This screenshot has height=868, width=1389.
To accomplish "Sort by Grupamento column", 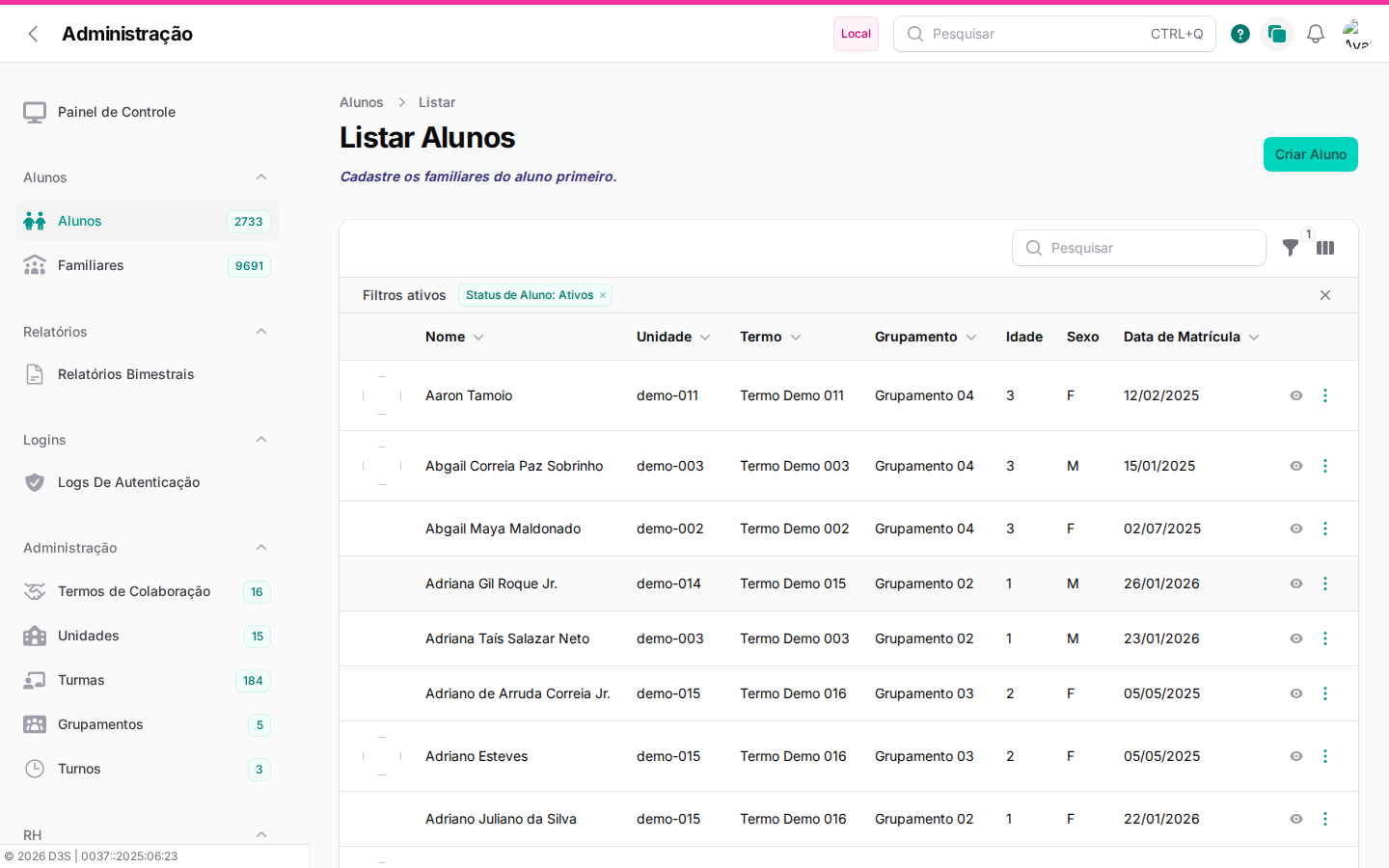I will click(926, 337).
